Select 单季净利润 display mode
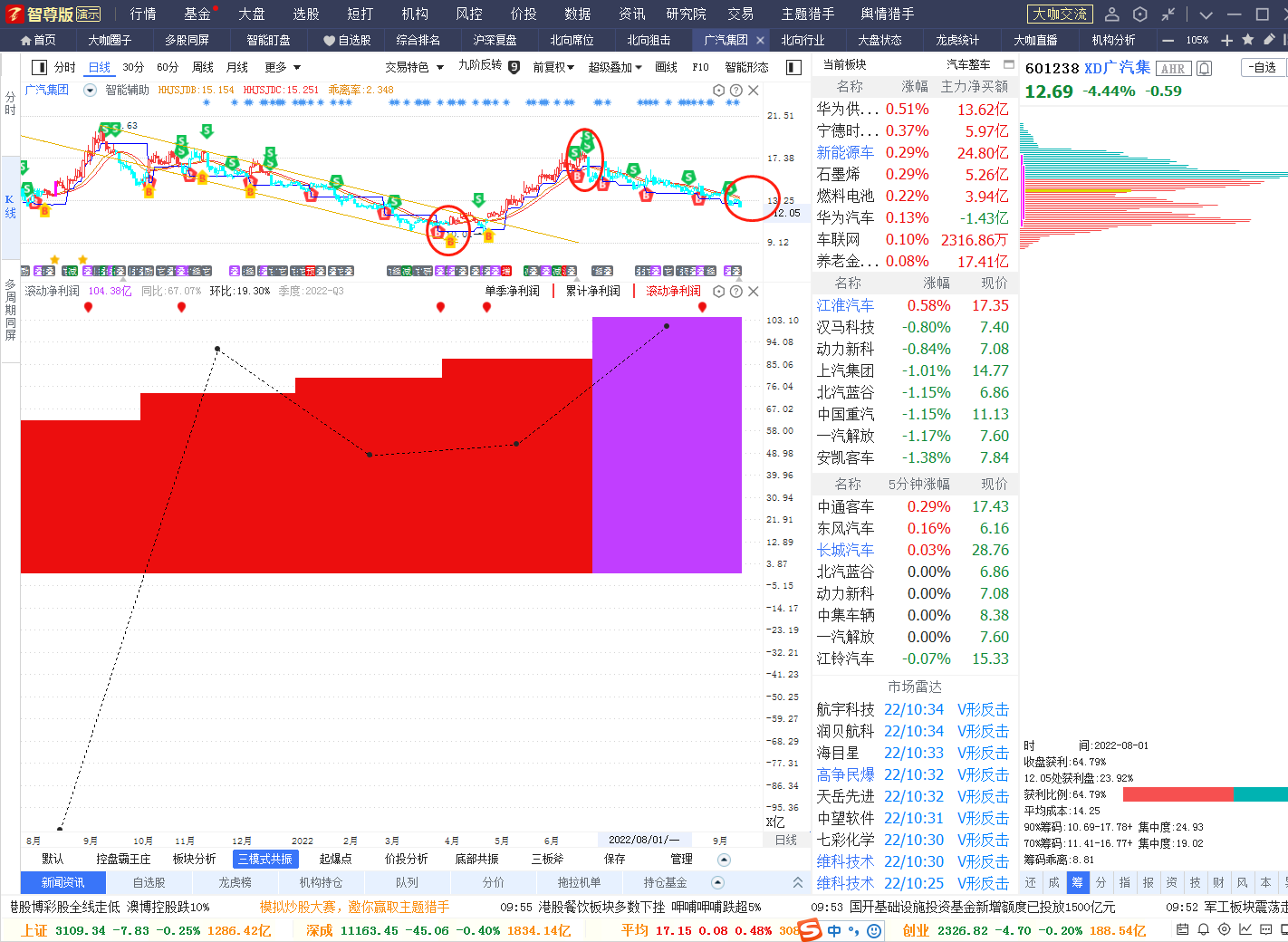This screenshot has height=942, width=1288. click(513, 291)
